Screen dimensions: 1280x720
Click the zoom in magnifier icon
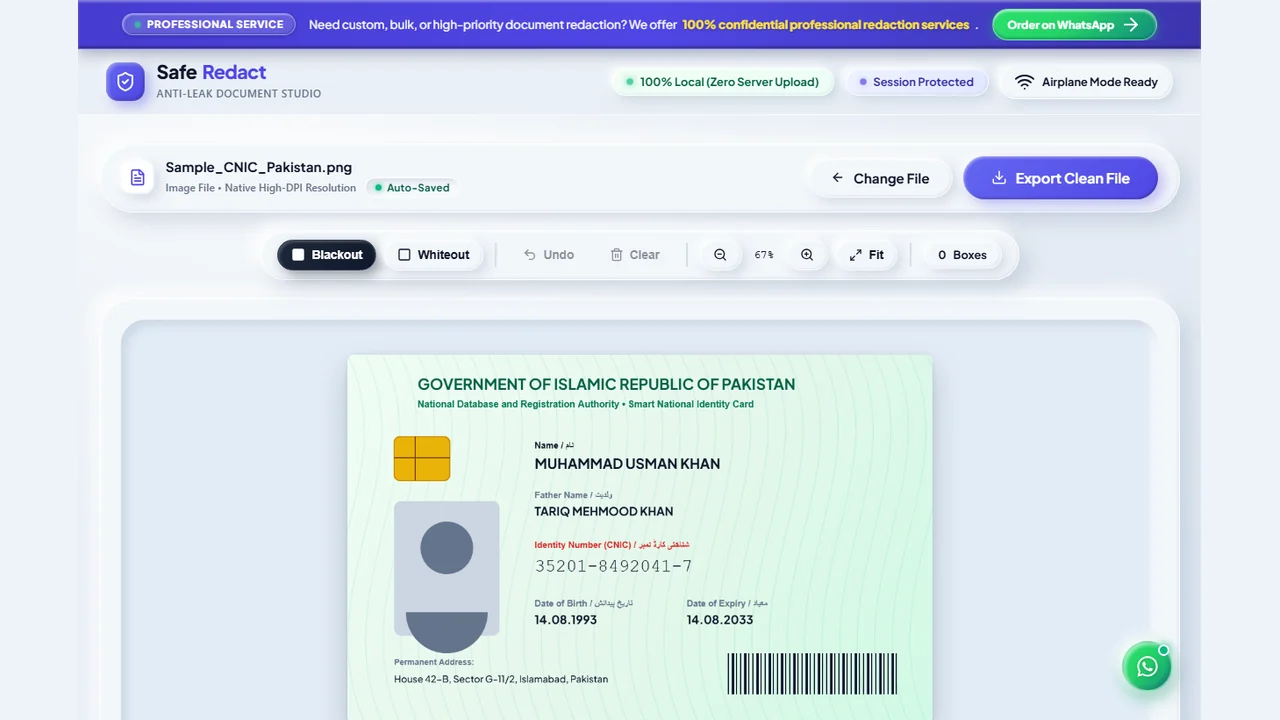[807, 255]
